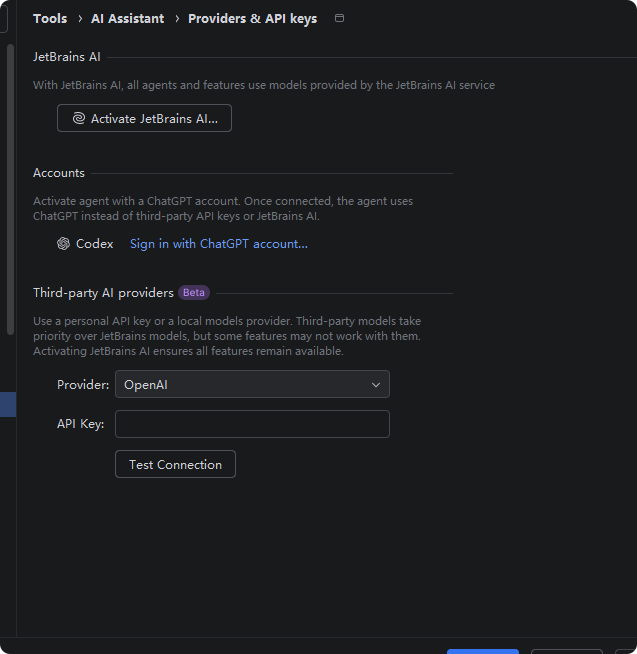Click the selected item in left settings tree
This screenshot has height=654, width=637.
tap(8, 404)
